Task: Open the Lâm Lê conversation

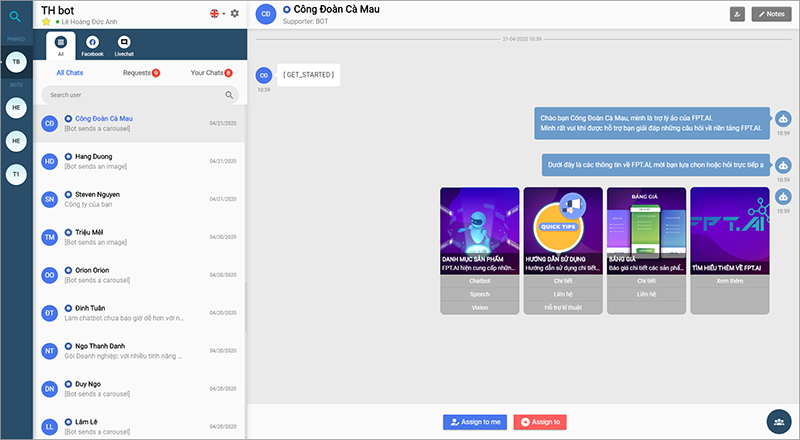Action: (139, 425)
